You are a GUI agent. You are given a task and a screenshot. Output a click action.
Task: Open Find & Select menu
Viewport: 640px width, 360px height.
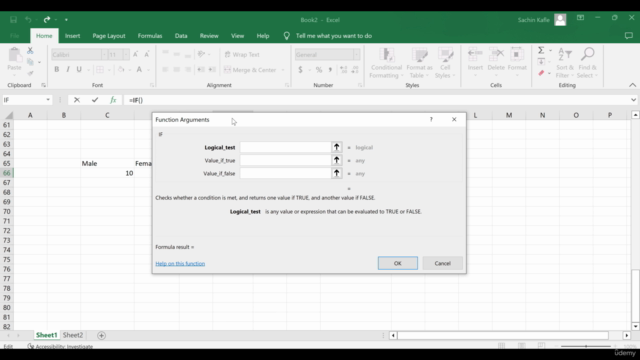pyautogui.click(x=587, y=63)
